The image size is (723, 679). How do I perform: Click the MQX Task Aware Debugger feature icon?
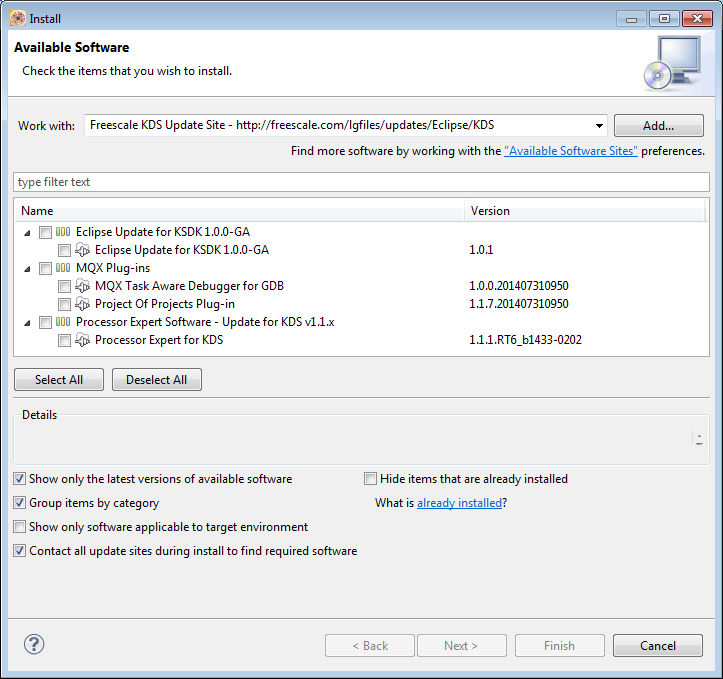(x=83, y=286)
